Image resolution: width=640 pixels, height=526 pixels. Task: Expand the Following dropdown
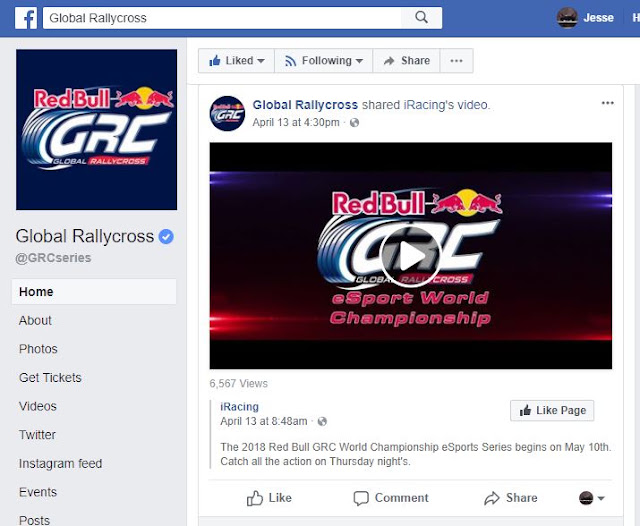(324, 61)
